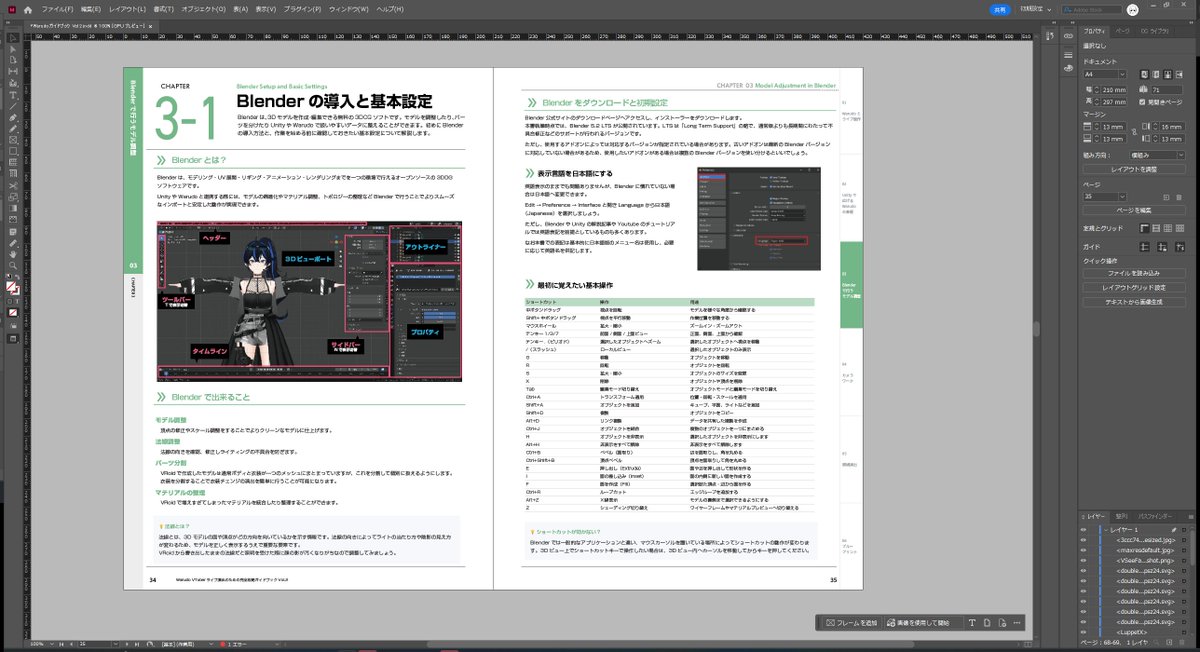Screen dimensions: 1200x652
Task: Close the Warudo guidebook document tab
Action: (150, 26)
